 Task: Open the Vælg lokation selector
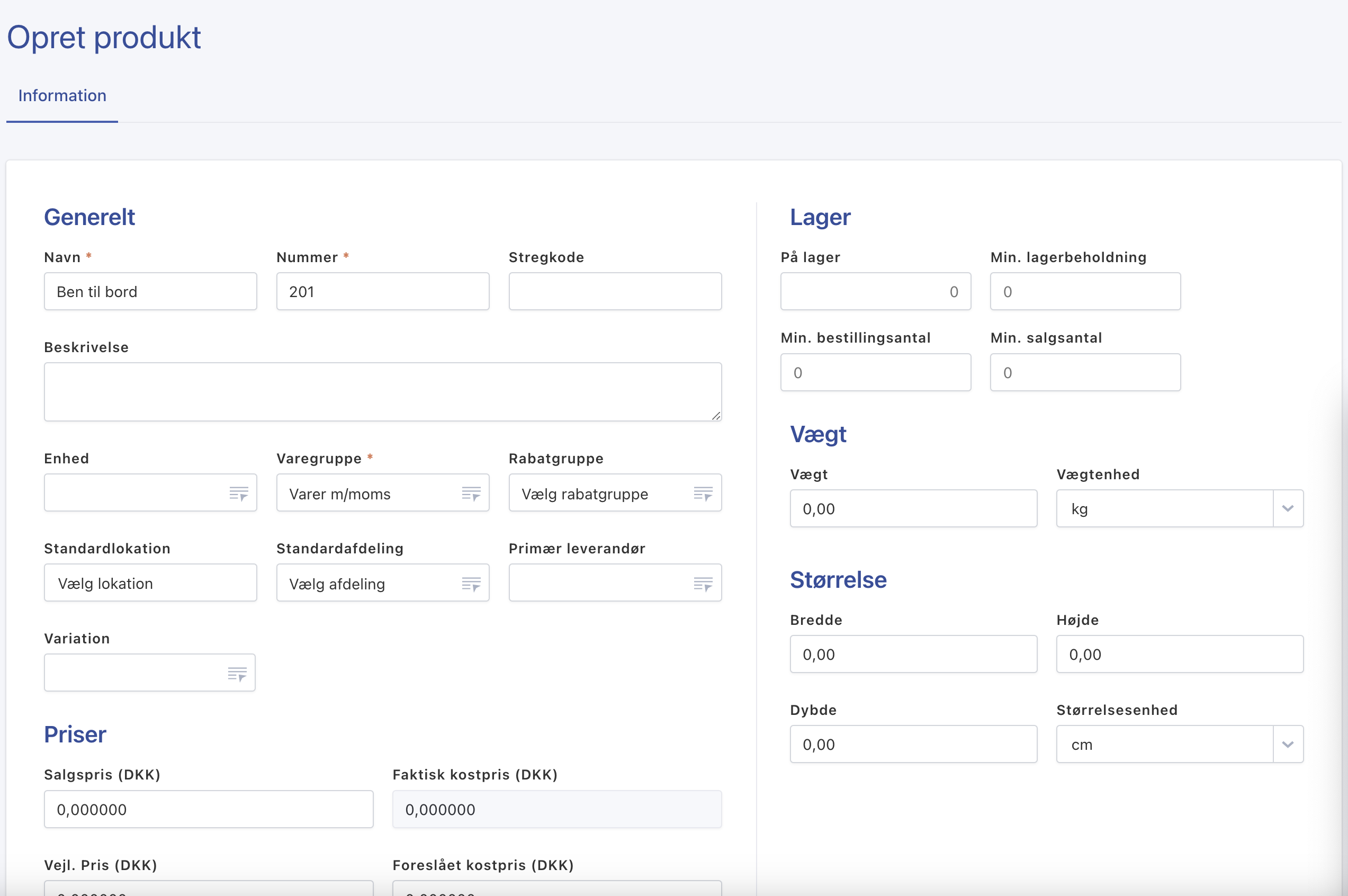pos(150,584)
